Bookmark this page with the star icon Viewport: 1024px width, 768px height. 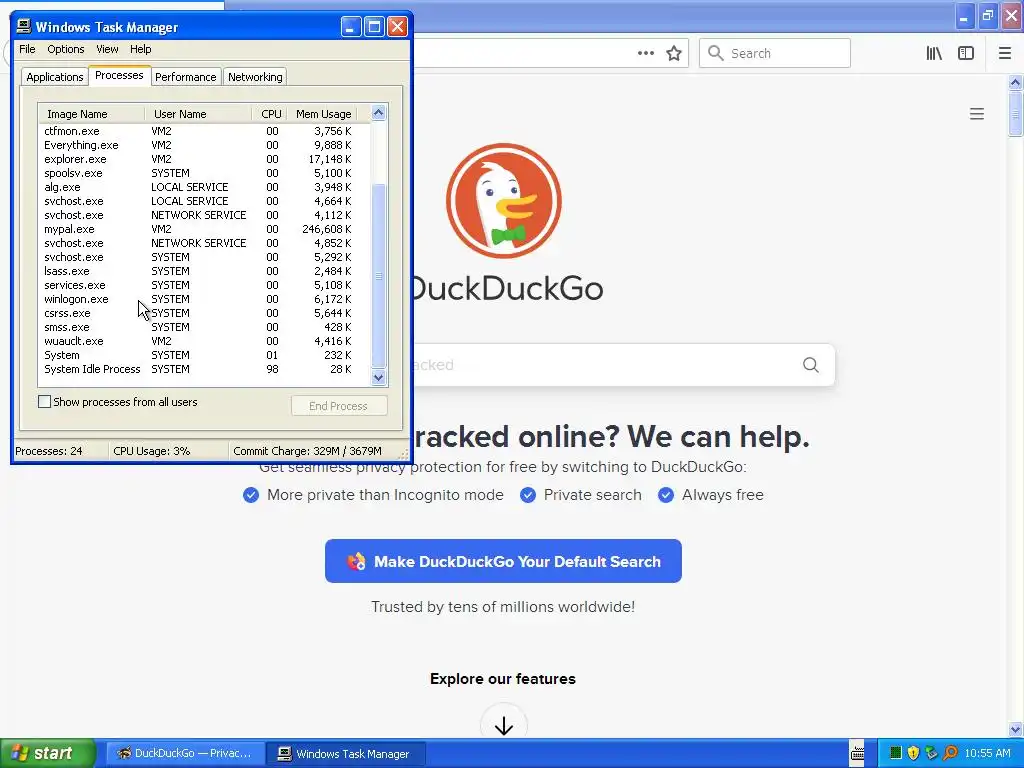point(674,54)
